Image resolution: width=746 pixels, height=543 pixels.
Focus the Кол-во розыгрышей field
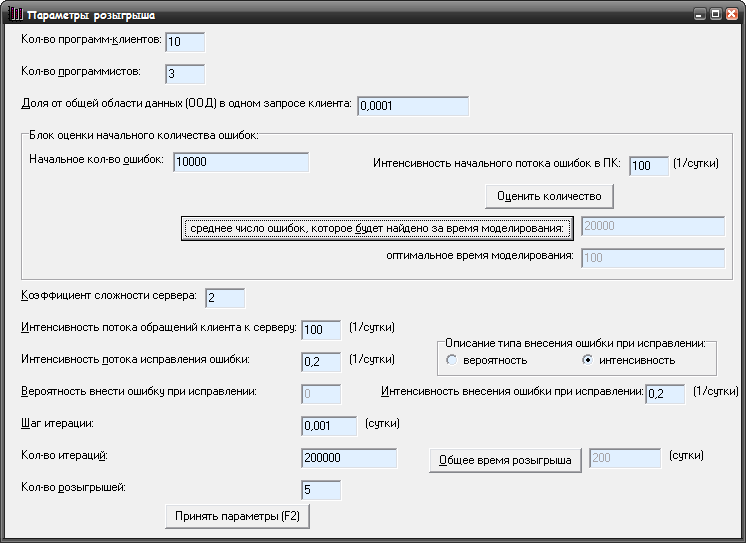321,490
